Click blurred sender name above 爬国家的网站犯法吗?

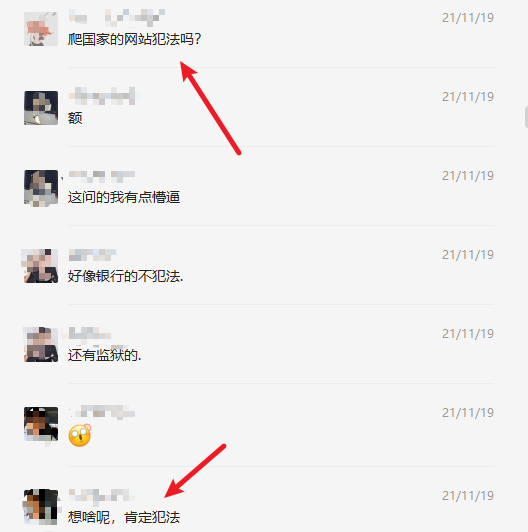117,17
